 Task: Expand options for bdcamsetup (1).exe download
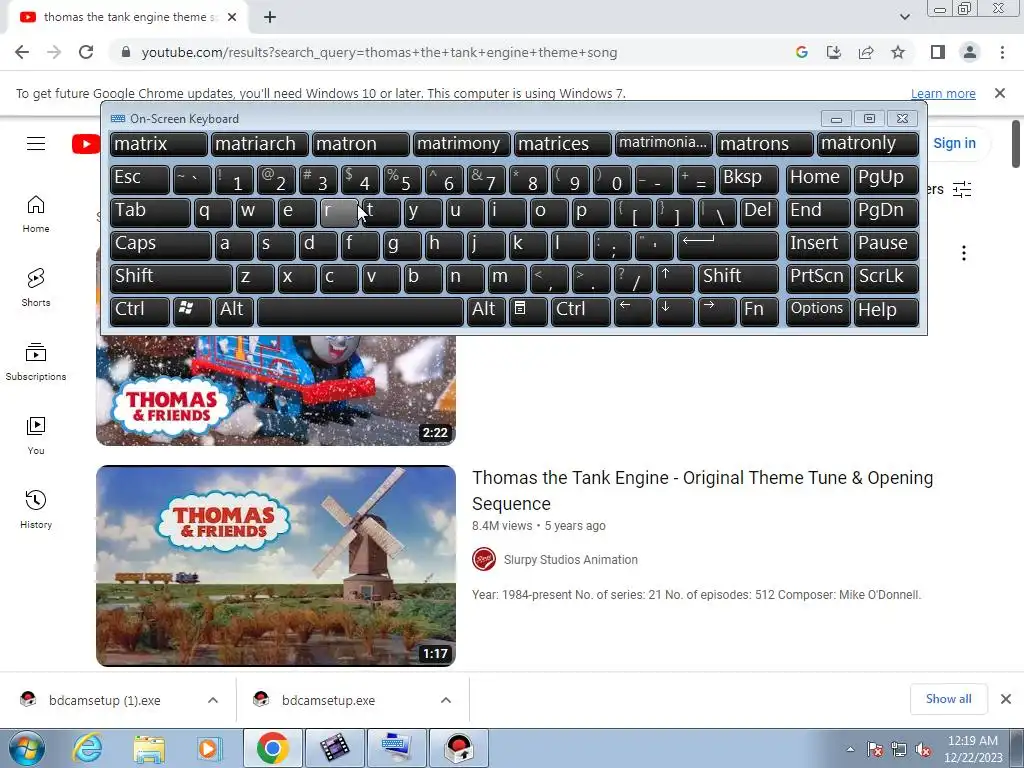pyautogui.click(x=213, y=700)
